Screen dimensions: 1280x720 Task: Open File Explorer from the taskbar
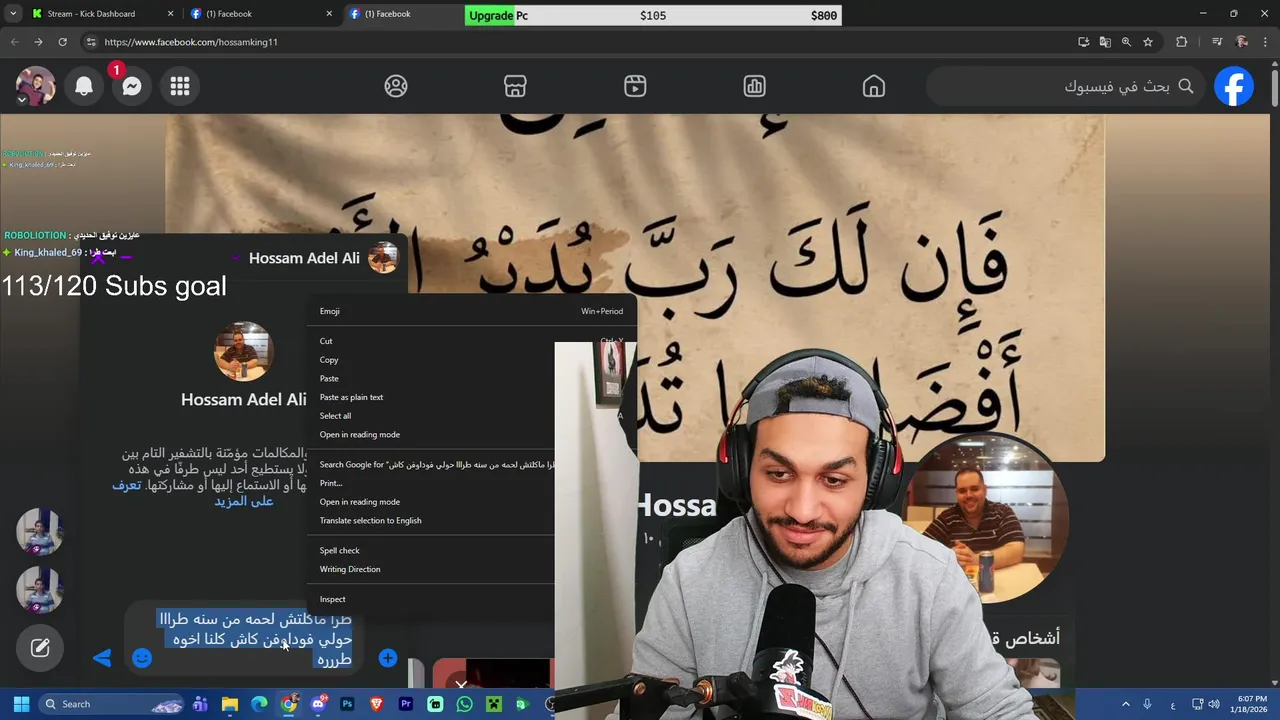pos(230,704)
